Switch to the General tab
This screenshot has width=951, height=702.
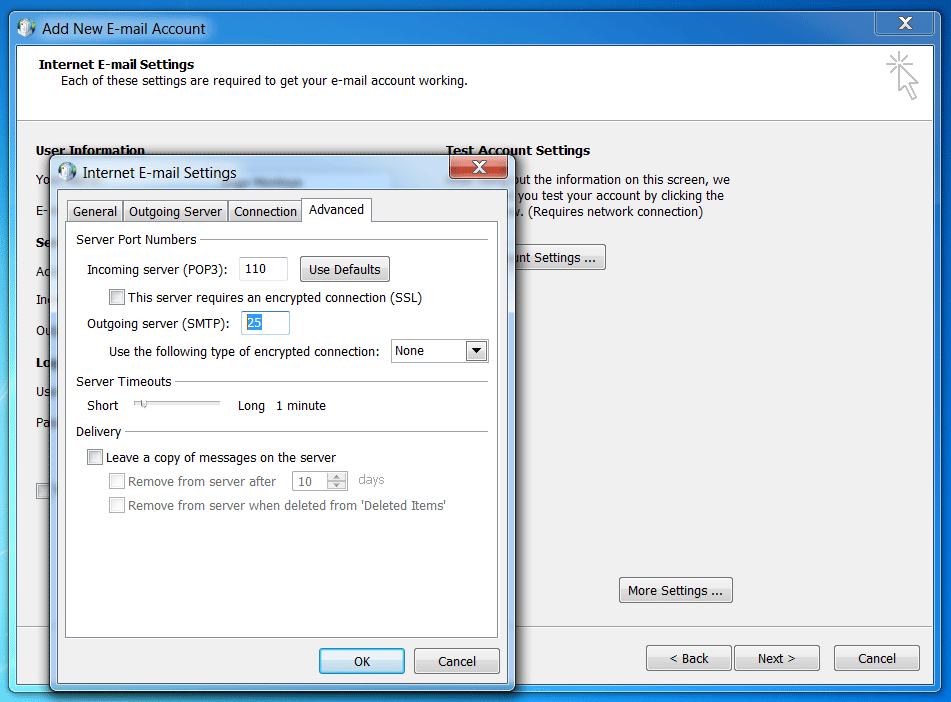click(x=95, y=211)
